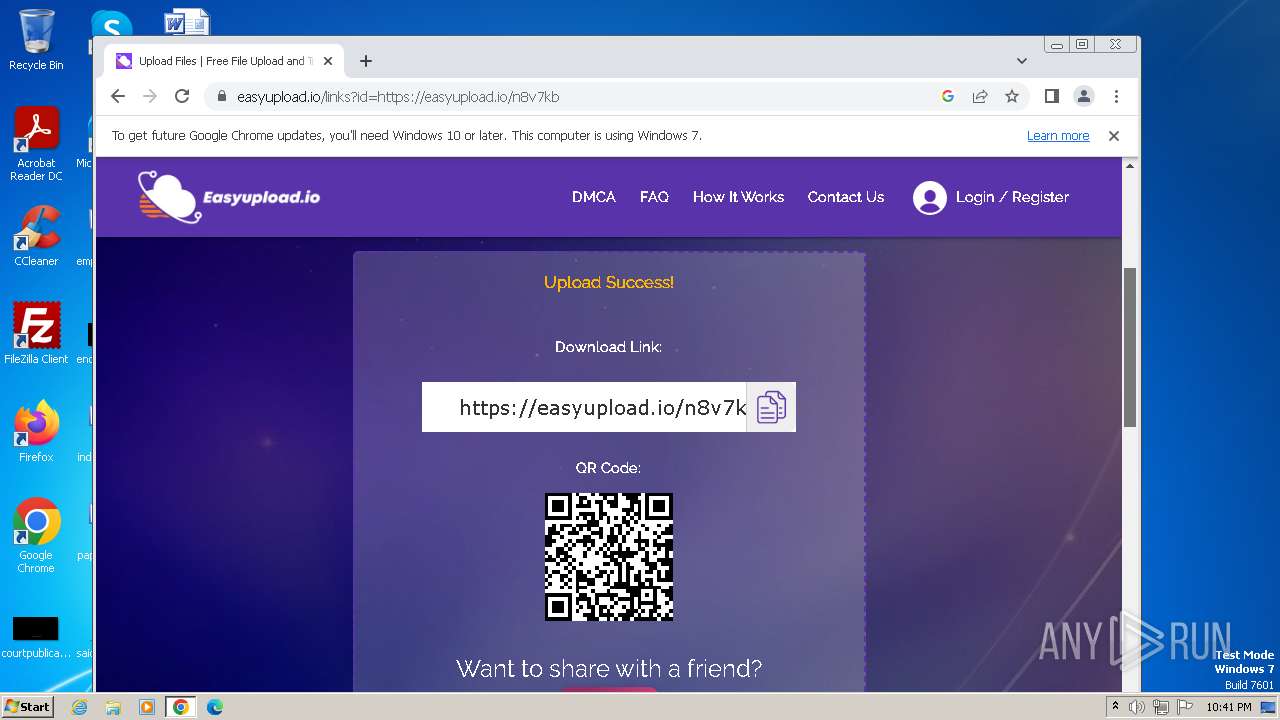Click the volume speaker tray icon
Image resolution: width=1280 pixels, height=720 pixels.
[x=1137, y=707]
